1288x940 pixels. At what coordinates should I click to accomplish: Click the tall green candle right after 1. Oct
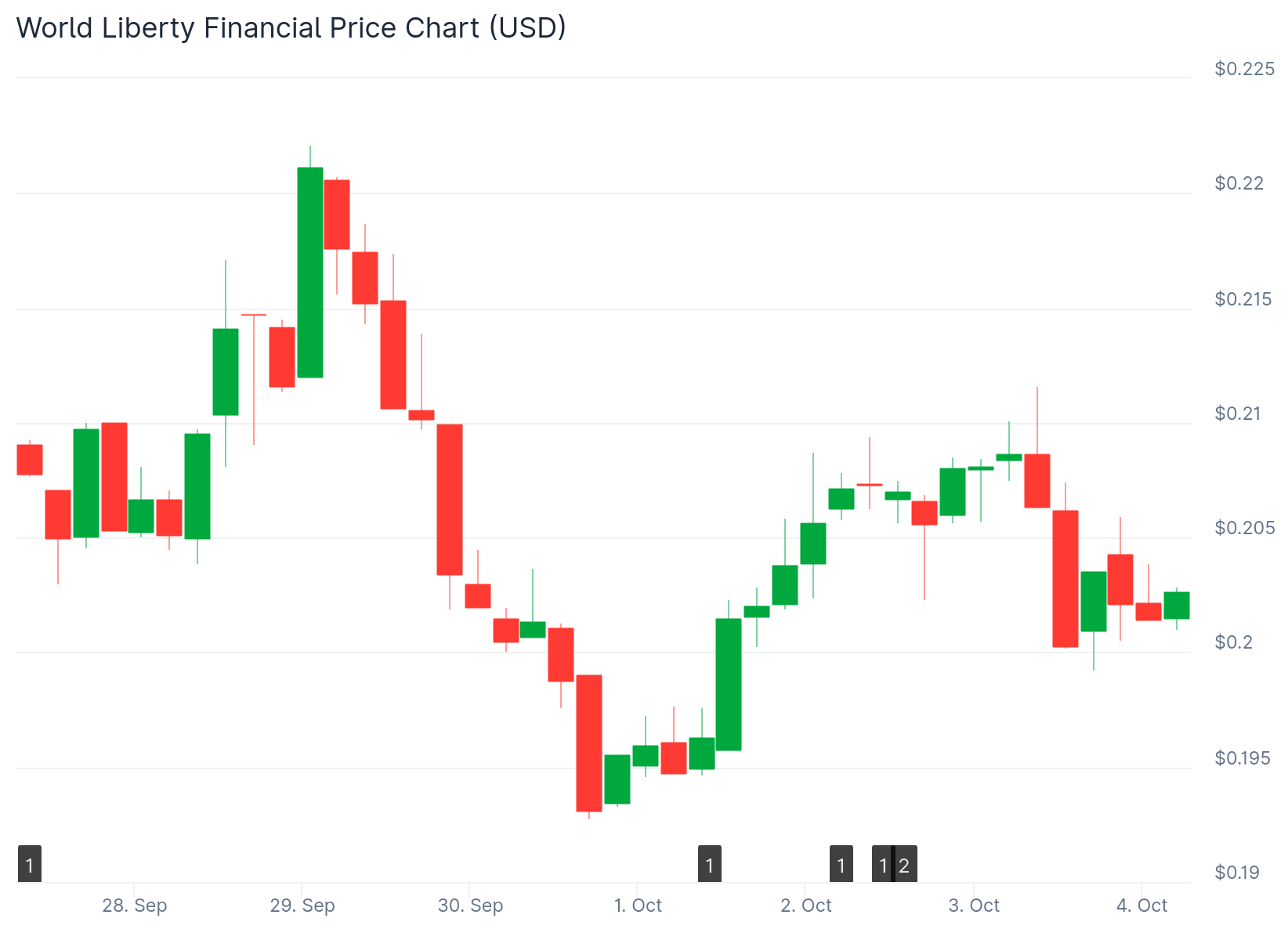729,684
